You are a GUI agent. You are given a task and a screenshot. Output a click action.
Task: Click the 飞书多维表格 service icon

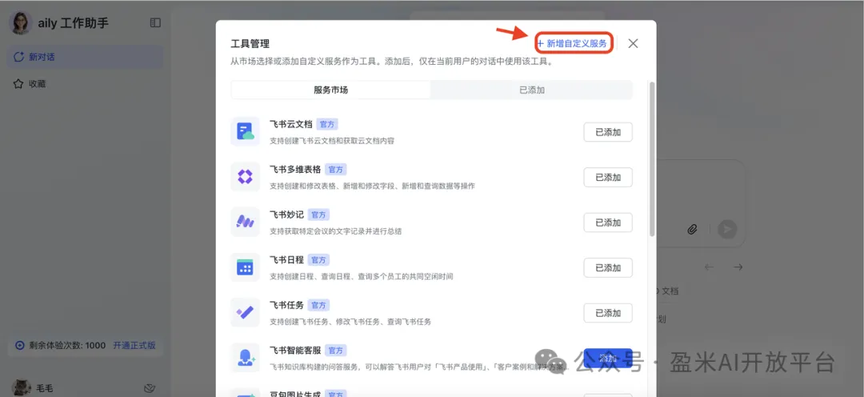pos(245,176)
